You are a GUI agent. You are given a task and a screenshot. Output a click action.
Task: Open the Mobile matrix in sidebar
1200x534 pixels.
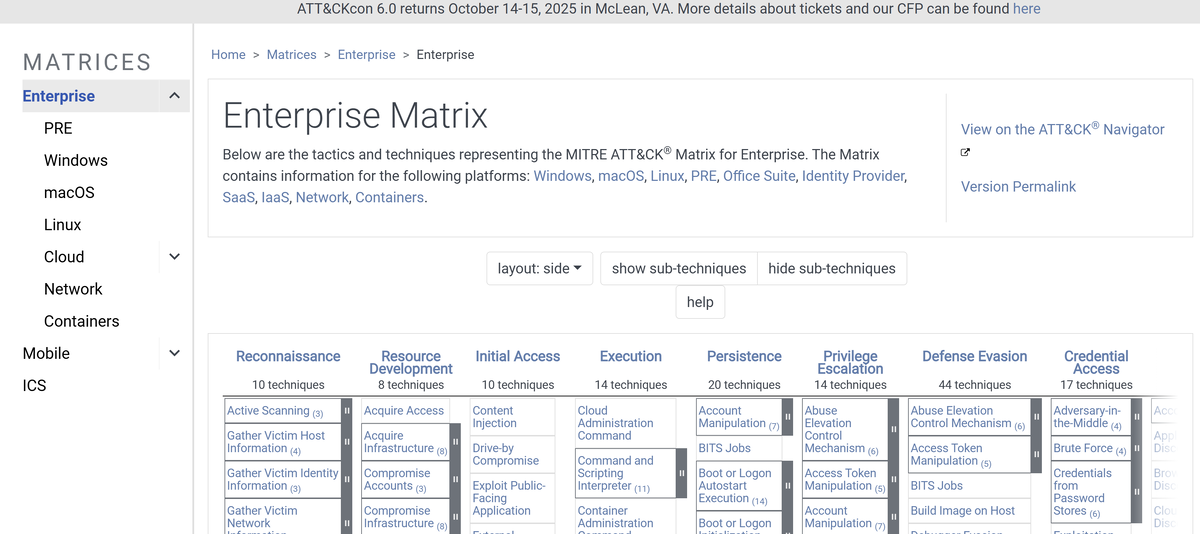pos(46,353)
